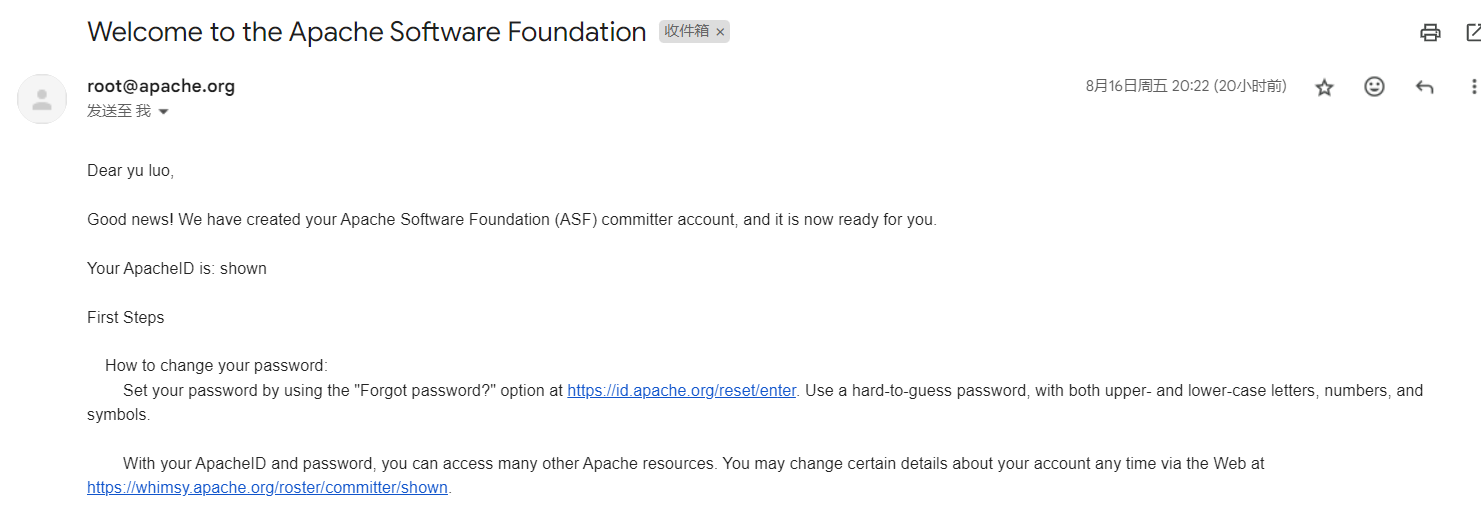Click the 8月16日周五 20:22 timestamp

pos(1185,86)
